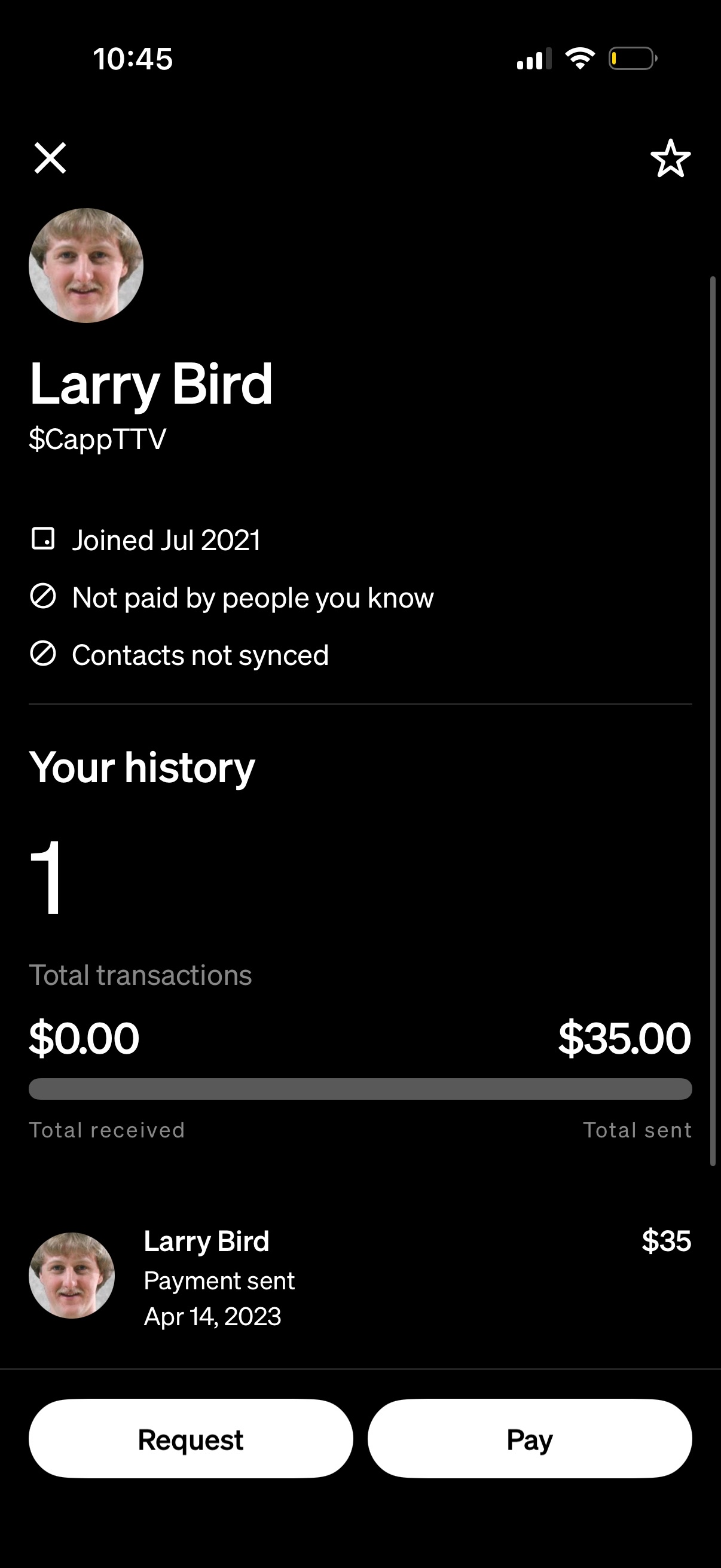Image resolution: width=721 pixels, height=1568 pixels.
Task: Tap the 'Not paid by people you know' icon
Action: pos(42,597)
